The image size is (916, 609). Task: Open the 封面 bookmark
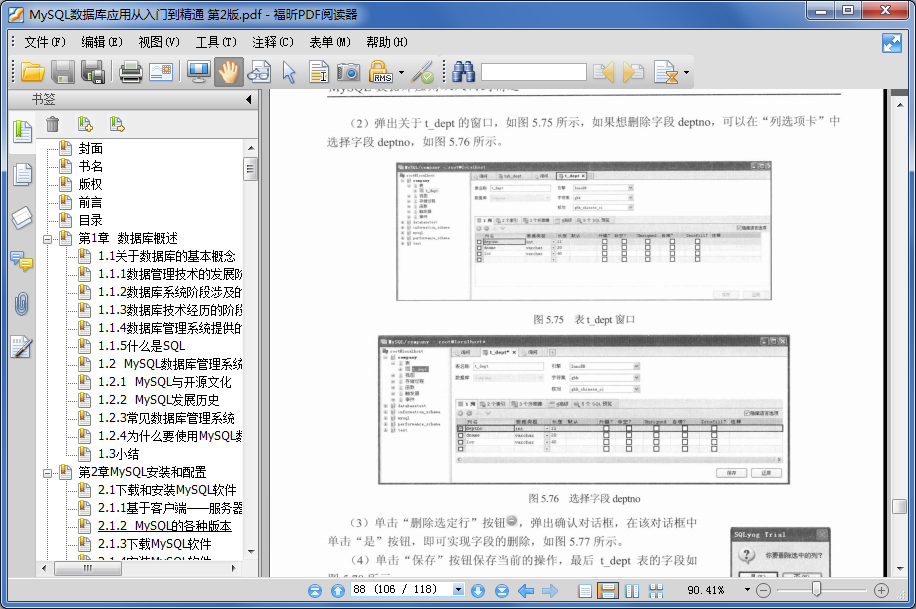pyautogui.click(x=91, y=148)
